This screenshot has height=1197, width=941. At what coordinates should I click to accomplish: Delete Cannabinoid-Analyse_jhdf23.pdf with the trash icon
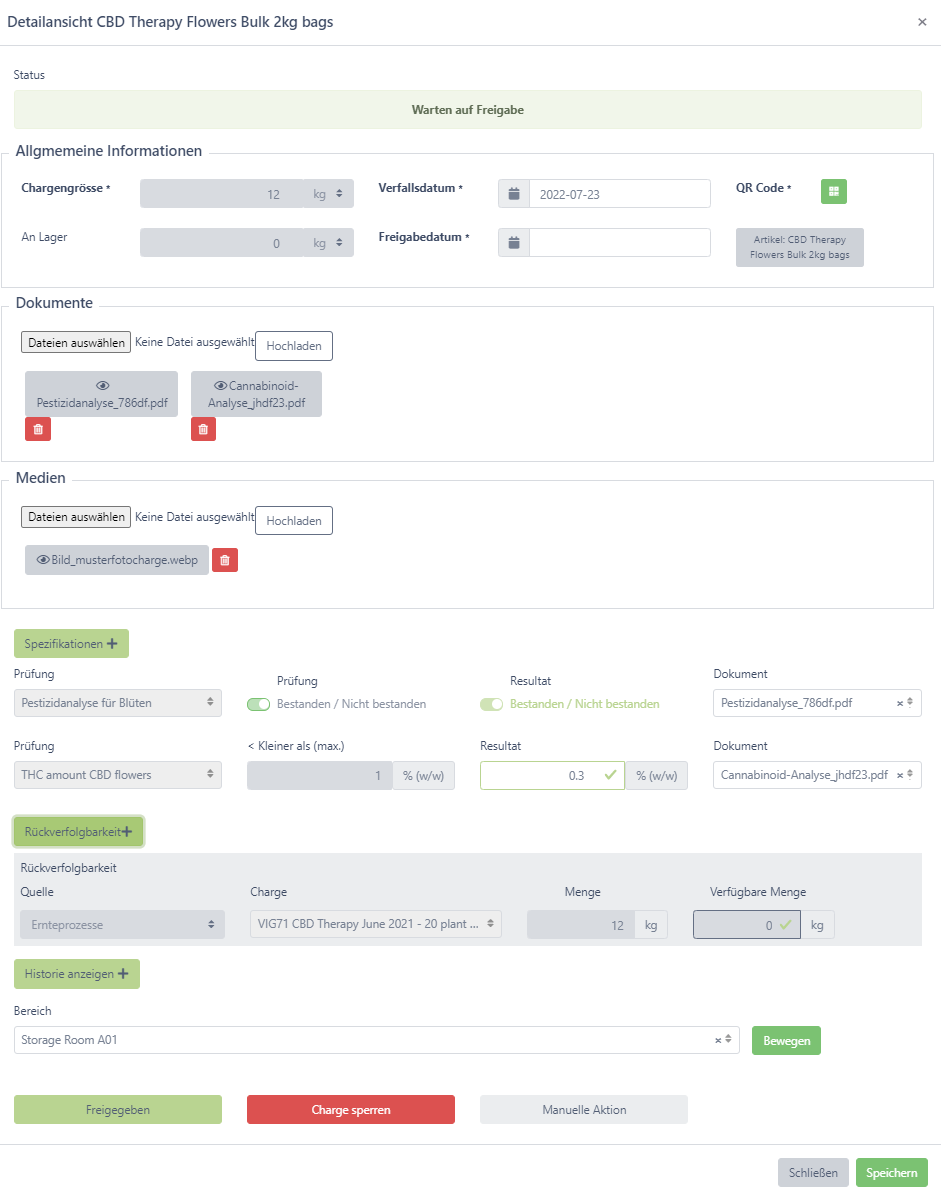(203, 429)
